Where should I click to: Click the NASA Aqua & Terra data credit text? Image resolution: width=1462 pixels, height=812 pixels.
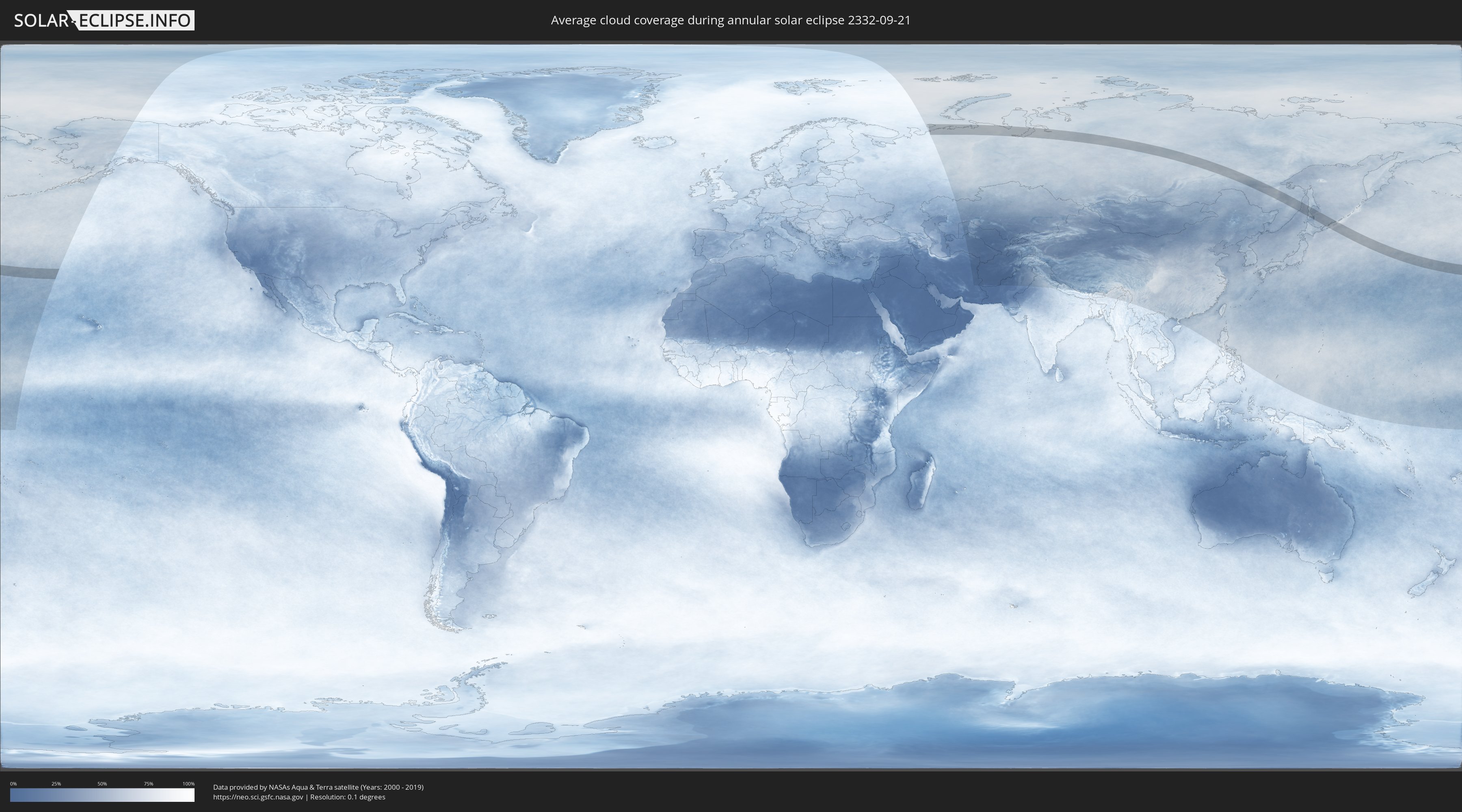tap(318, 787)
